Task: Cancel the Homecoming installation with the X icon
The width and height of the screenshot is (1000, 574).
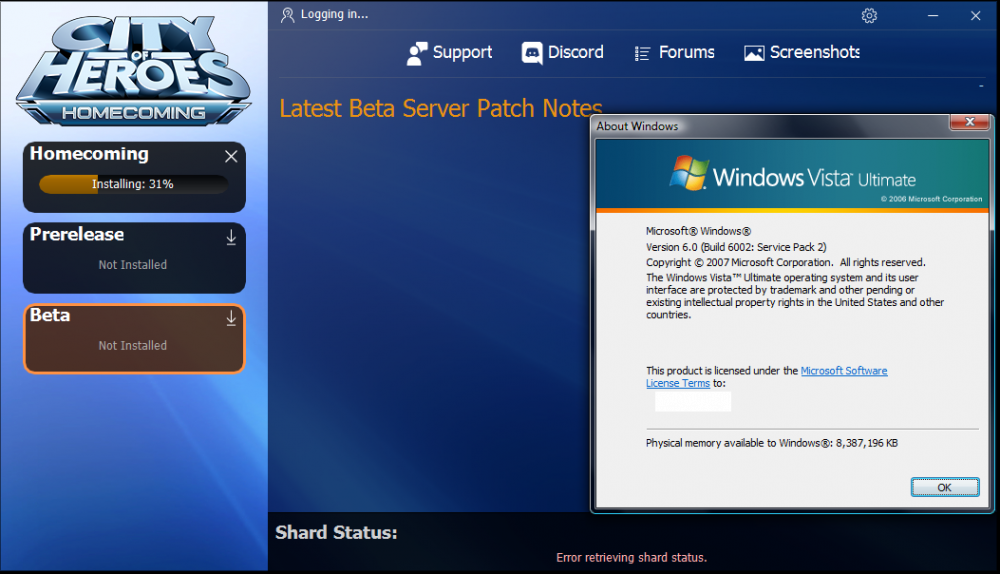Action: pyautogui.click(x=231, y=157)
